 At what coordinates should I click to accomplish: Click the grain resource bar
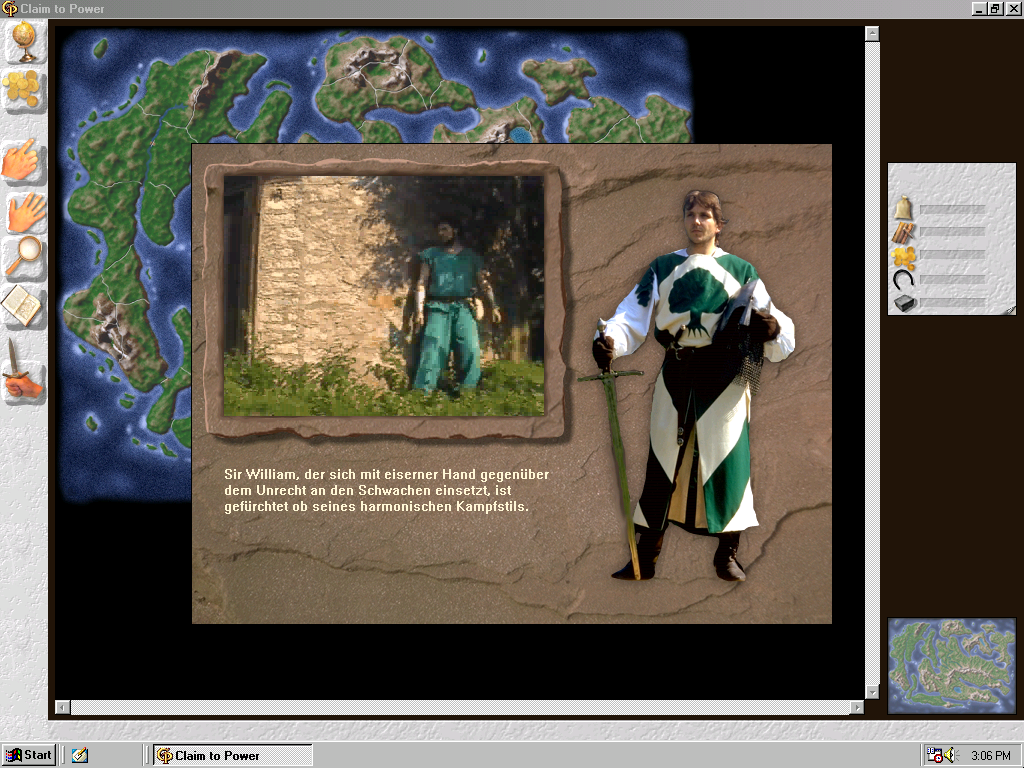coord(952,209)
